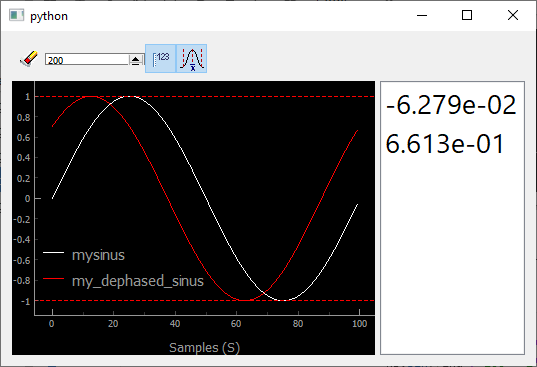Image resolution: width=537 pixels, height=367 pixels.
Task: Click the spinbox field showing 200
Action: pyautogui.click(x=87, y=60)
